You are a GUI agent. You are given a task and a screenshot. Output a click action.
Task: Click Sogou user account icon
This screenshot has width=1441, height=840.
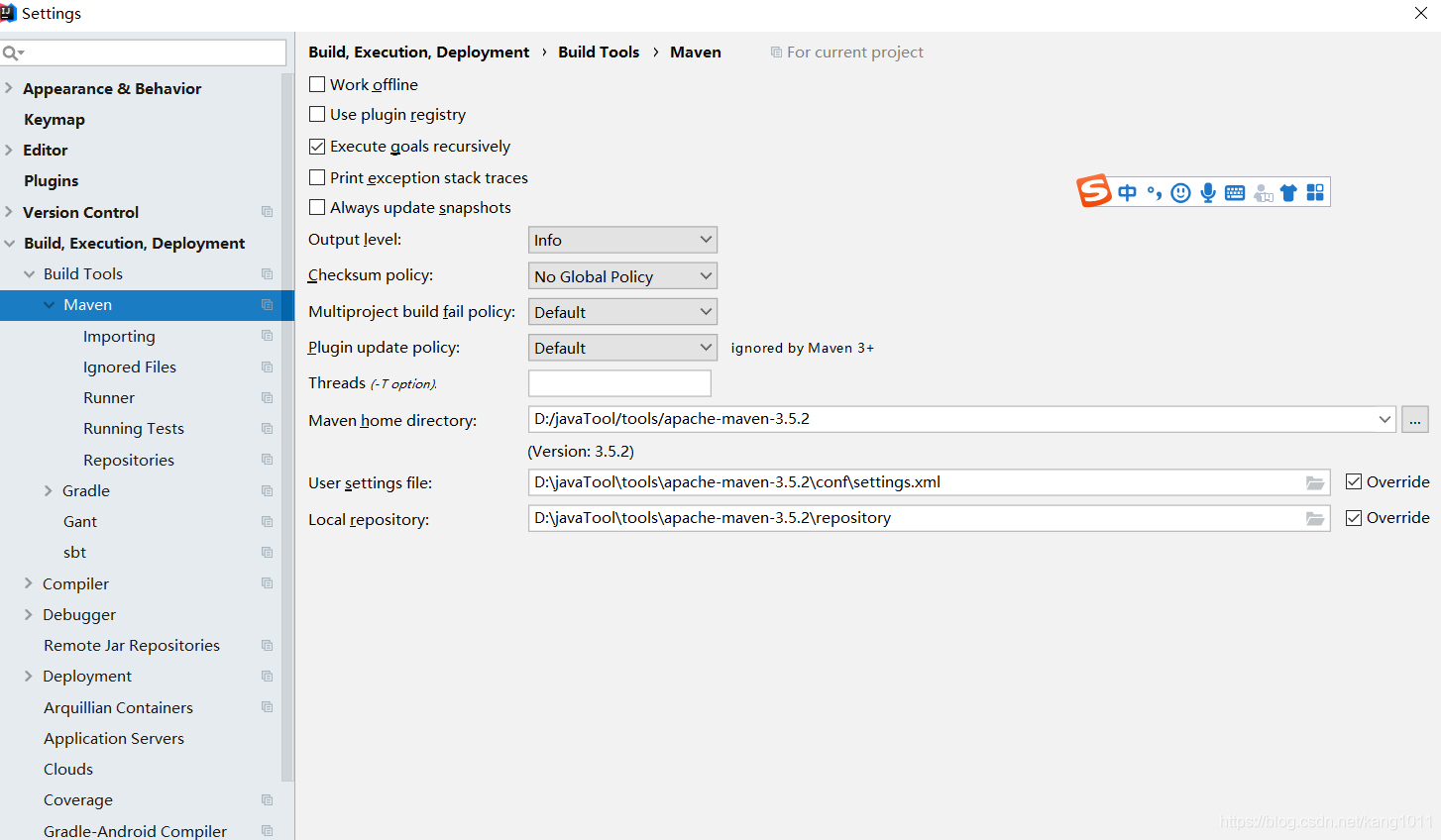[1263, 193]
